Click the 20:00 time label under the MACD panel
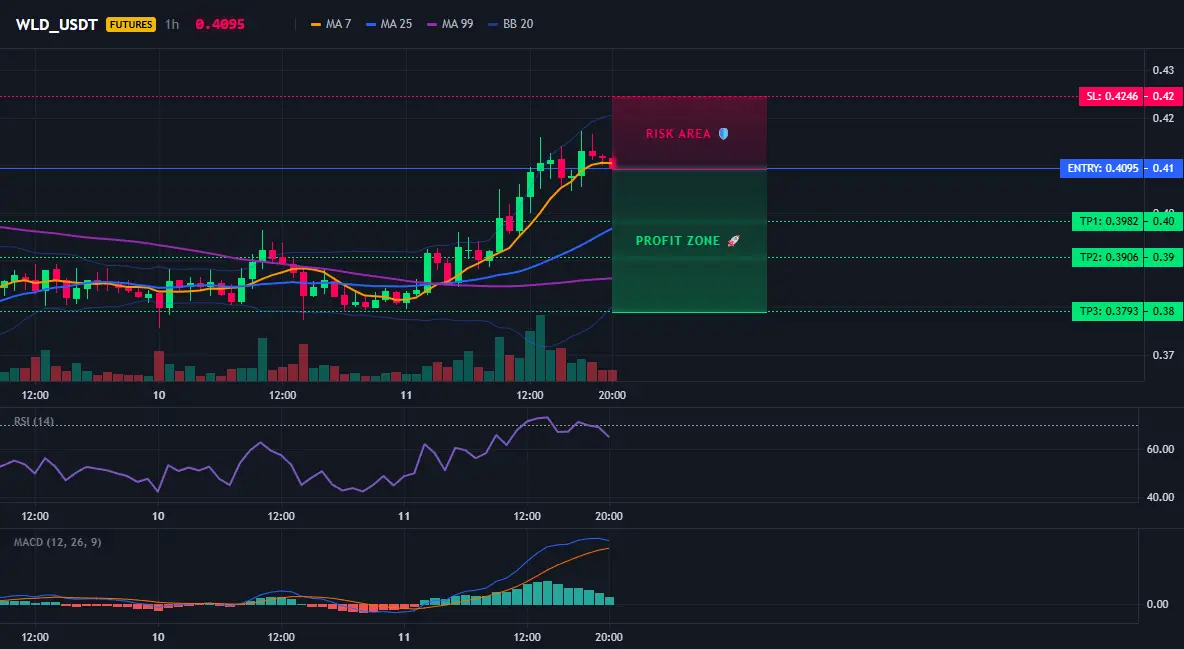 (x=609, y=637)
